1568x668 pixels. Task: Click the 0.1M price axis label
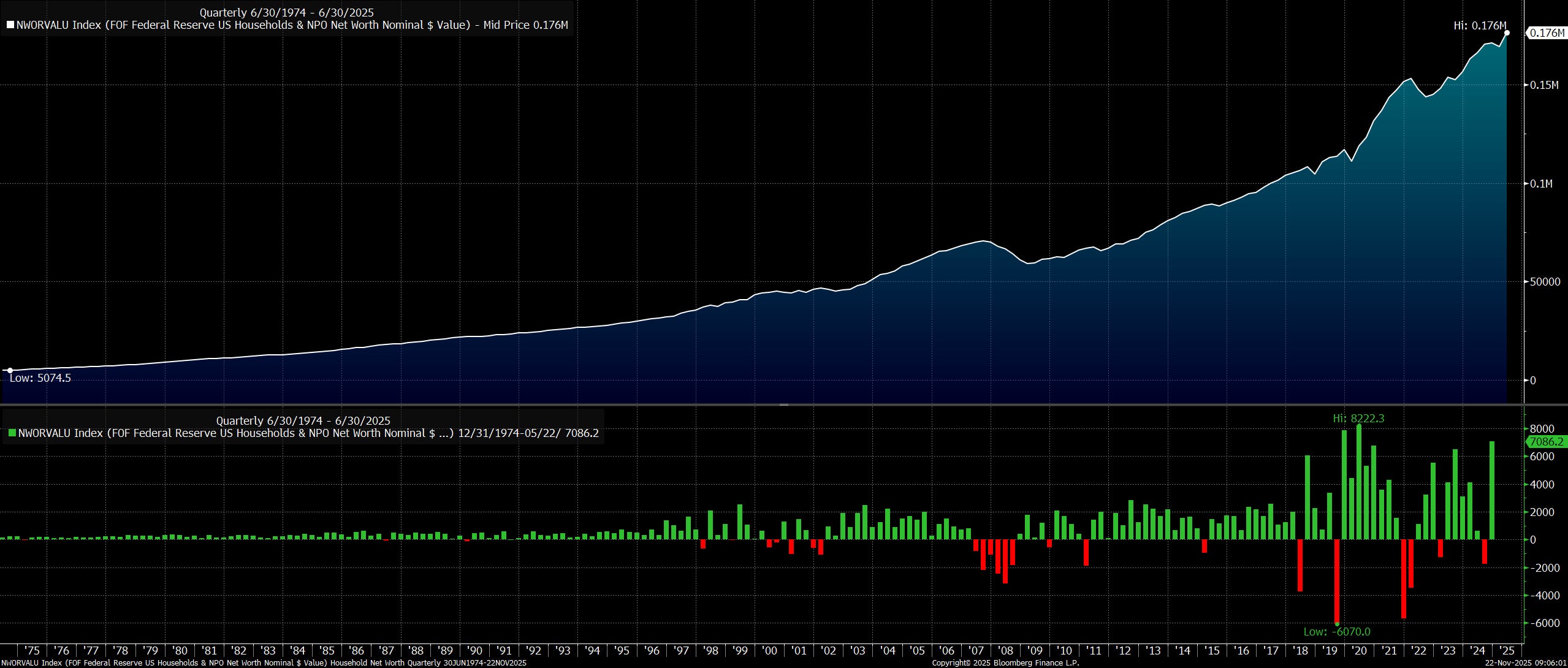[x=1541, y=183]
